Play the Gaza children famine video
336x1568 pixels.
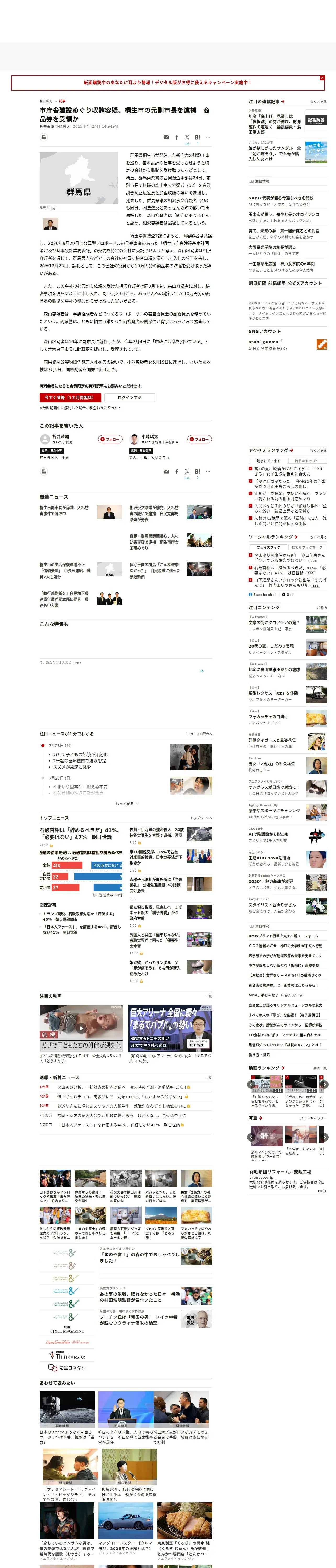click(x=81, y=1028)
